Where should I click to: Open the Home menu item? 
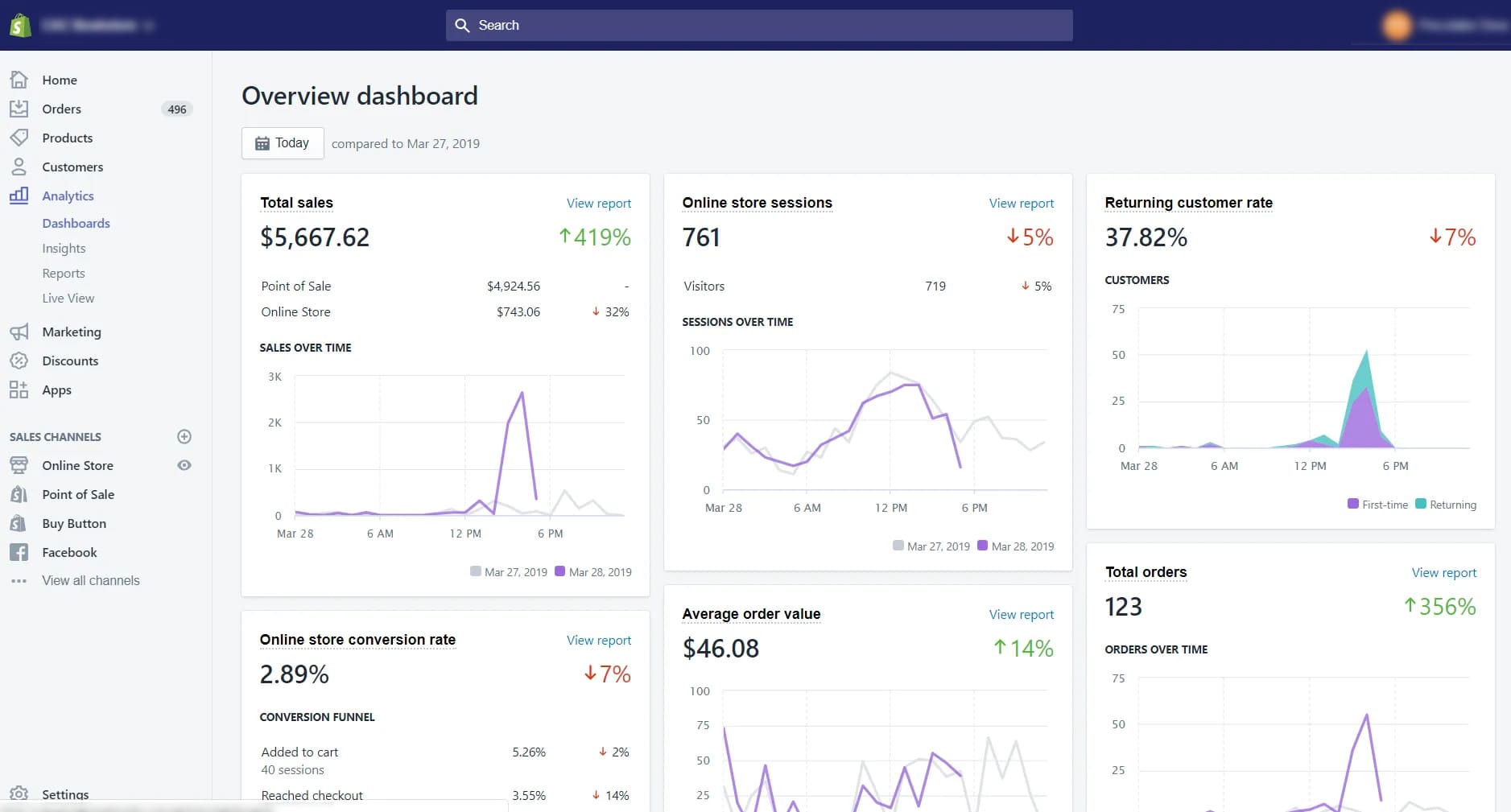click(x=60, y=80)
